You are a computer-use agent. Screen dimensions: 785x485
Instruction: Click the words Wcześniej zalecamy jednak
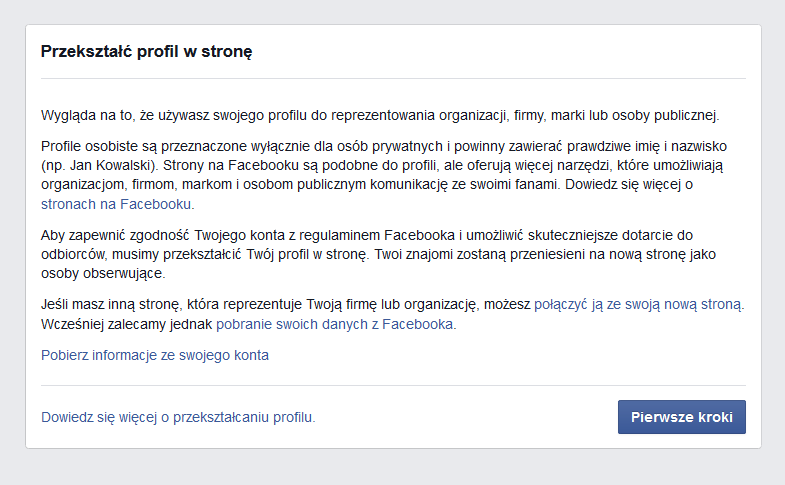[126, 324]
